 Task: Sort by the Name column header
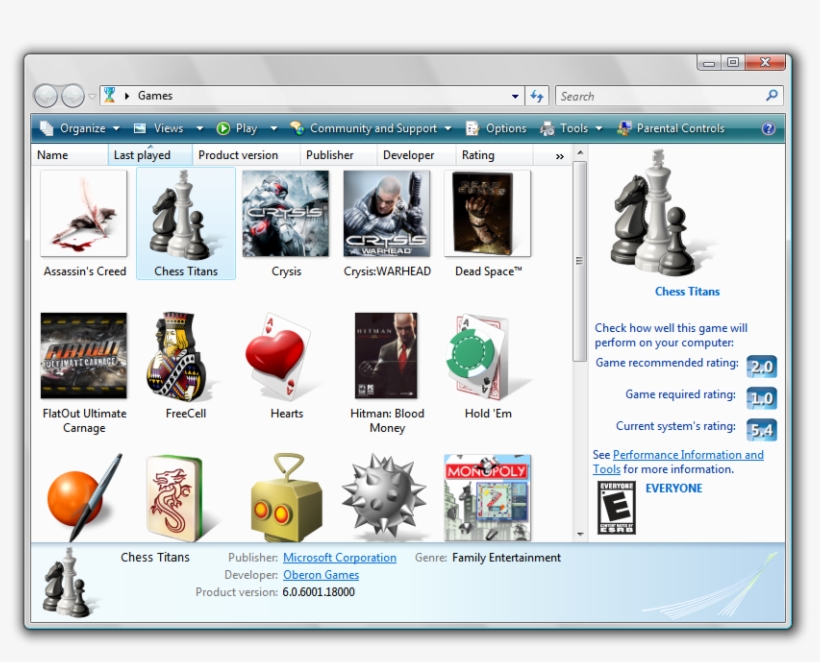point(70,155)
